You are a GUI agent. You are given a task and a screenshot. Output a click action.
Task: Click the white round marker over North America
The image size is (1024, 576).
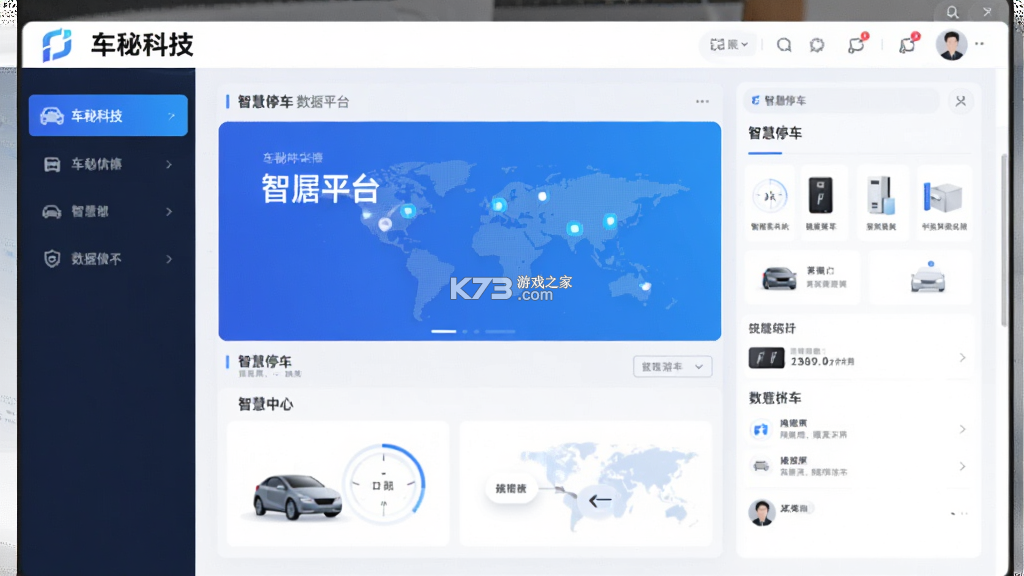pos(385,225)
